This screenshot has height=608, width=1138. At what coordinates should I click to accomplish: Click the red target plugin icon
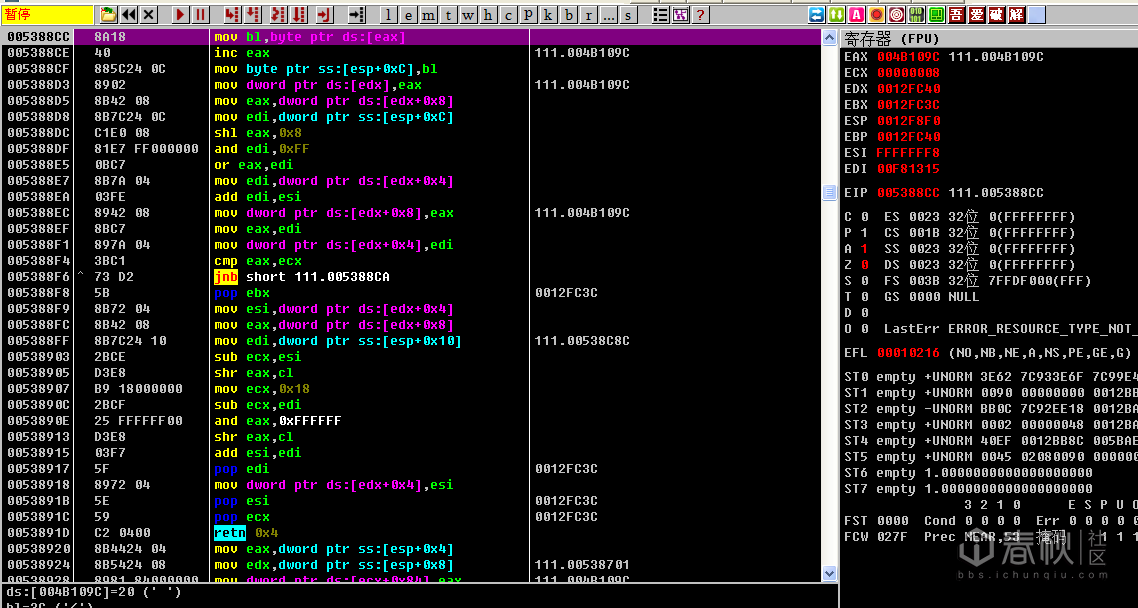[896, 15]
